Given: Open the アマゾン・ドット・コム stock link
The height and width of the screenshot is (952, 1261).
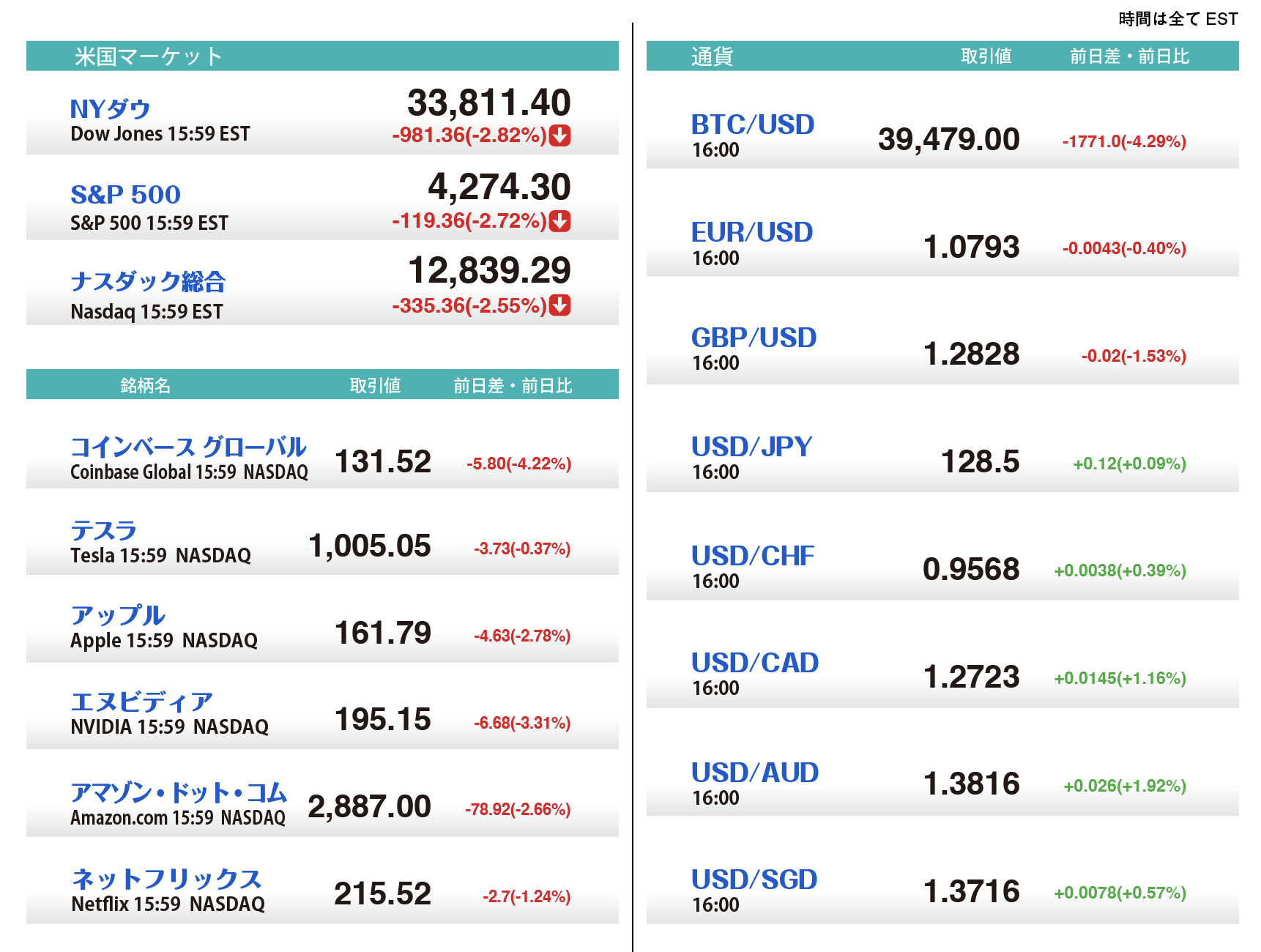Looking at the screenshot, I should 179,792.
